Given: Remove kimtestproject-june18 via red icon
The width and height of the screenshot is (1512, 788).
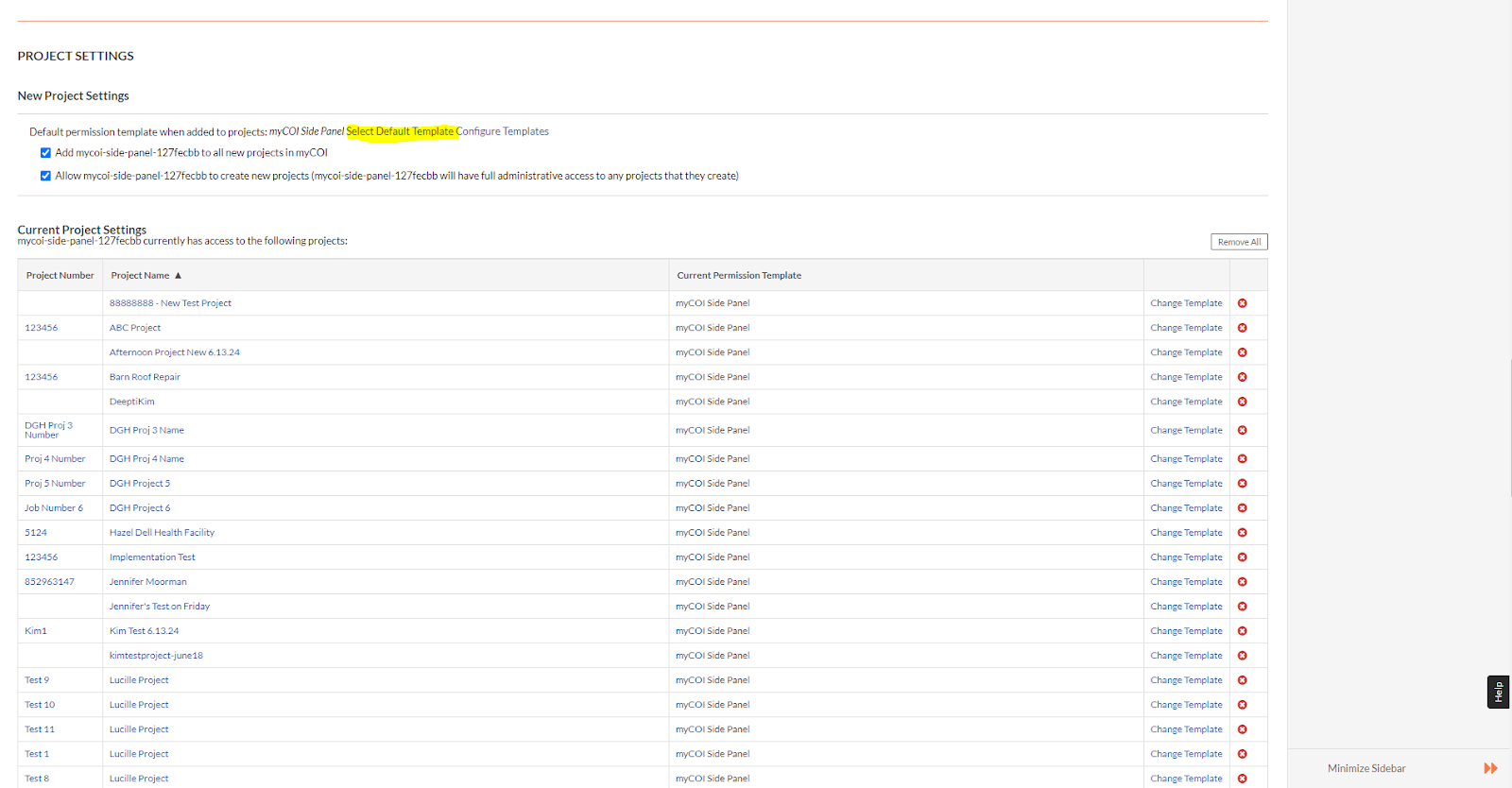Looking at the screenshot, I should coord(1242,656).
